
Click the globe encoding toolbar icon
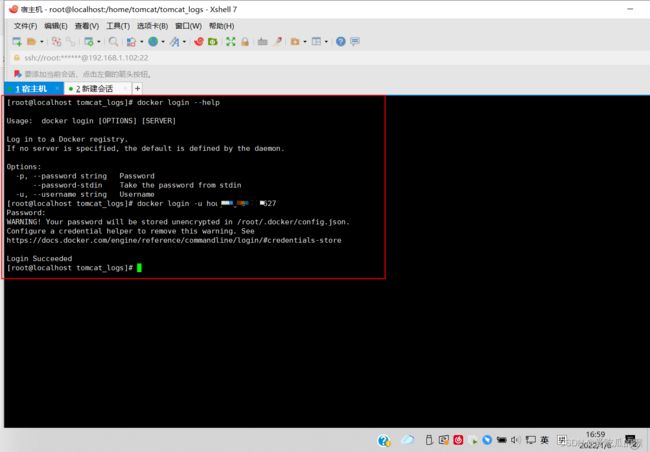tap(153, 41)
